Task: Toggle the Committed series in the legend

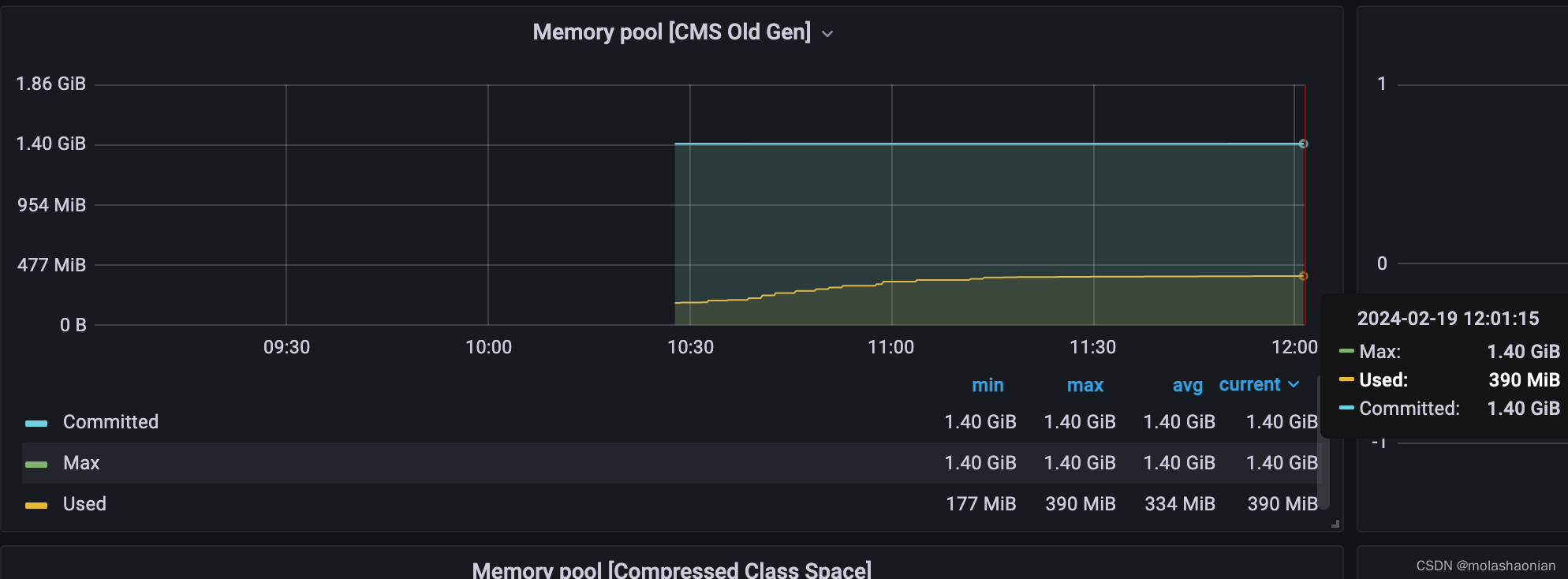Action: [110, 422]
